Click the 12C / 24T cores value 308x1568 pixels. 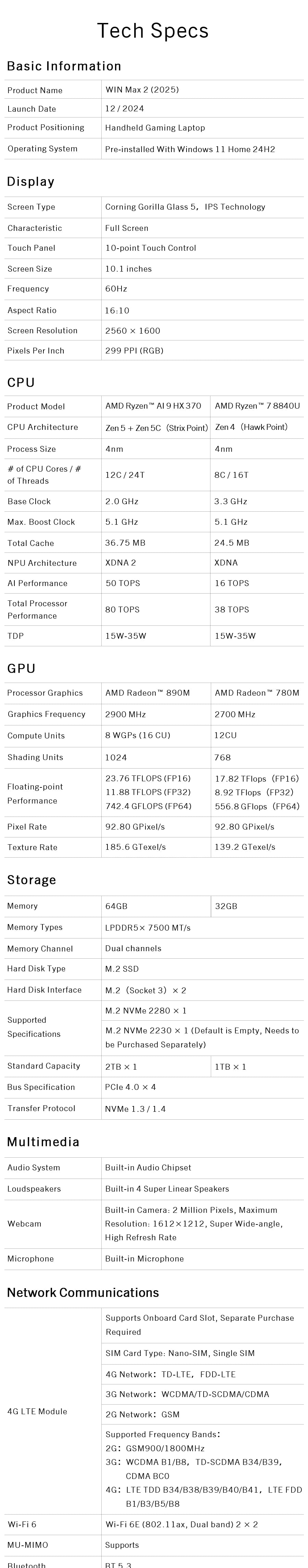(x=125, y=475)
